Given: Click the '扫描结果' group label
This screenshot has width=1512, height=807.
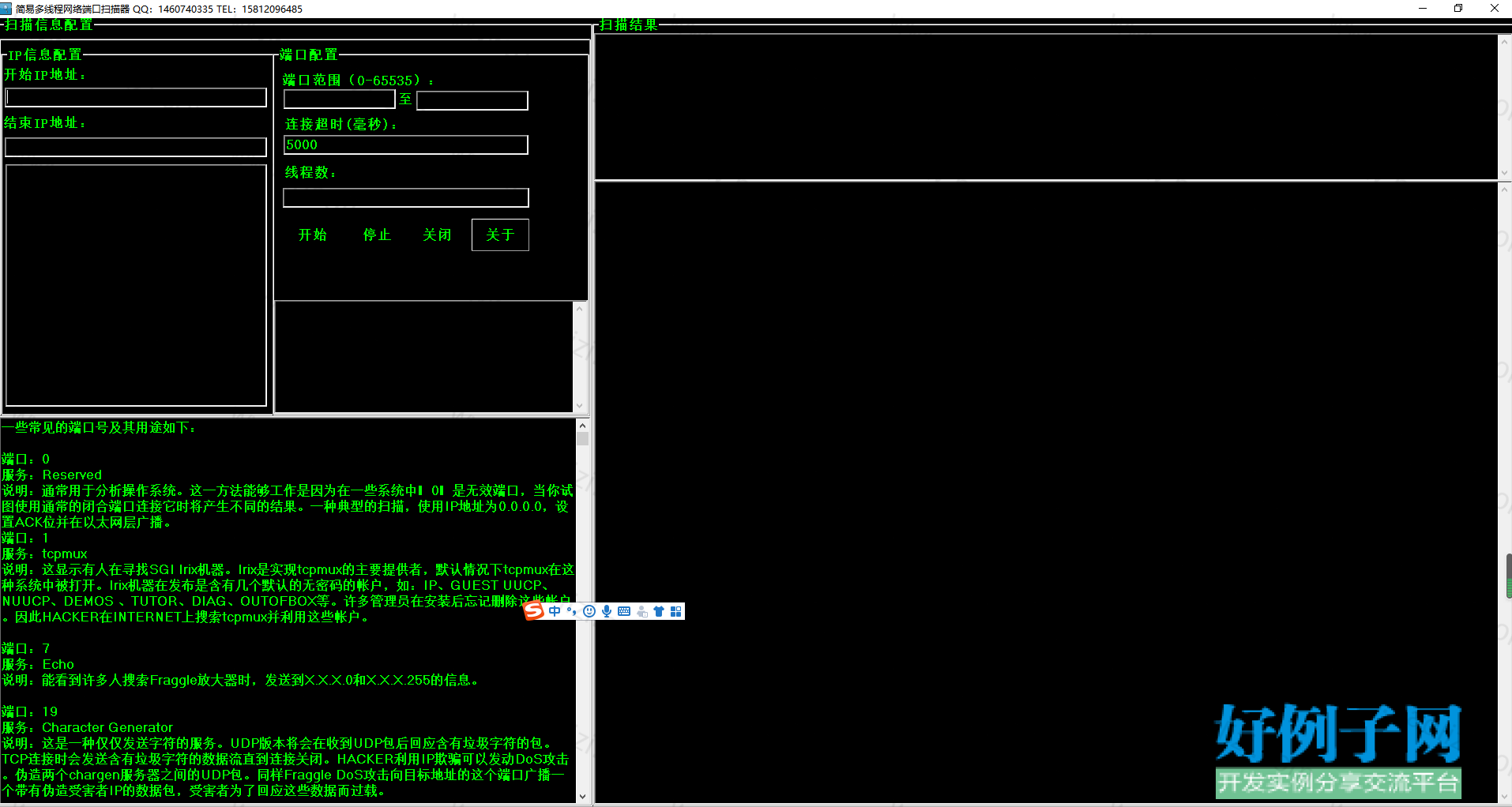Looking at the screenshot, I should pos(629,24).
